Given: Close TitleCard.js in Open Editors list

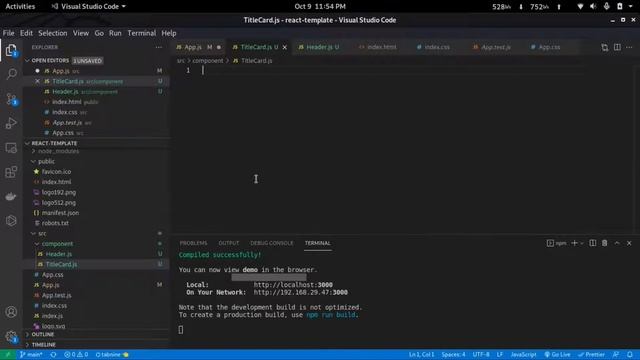Looking at the screenshot, I should (x=37, y=82).
